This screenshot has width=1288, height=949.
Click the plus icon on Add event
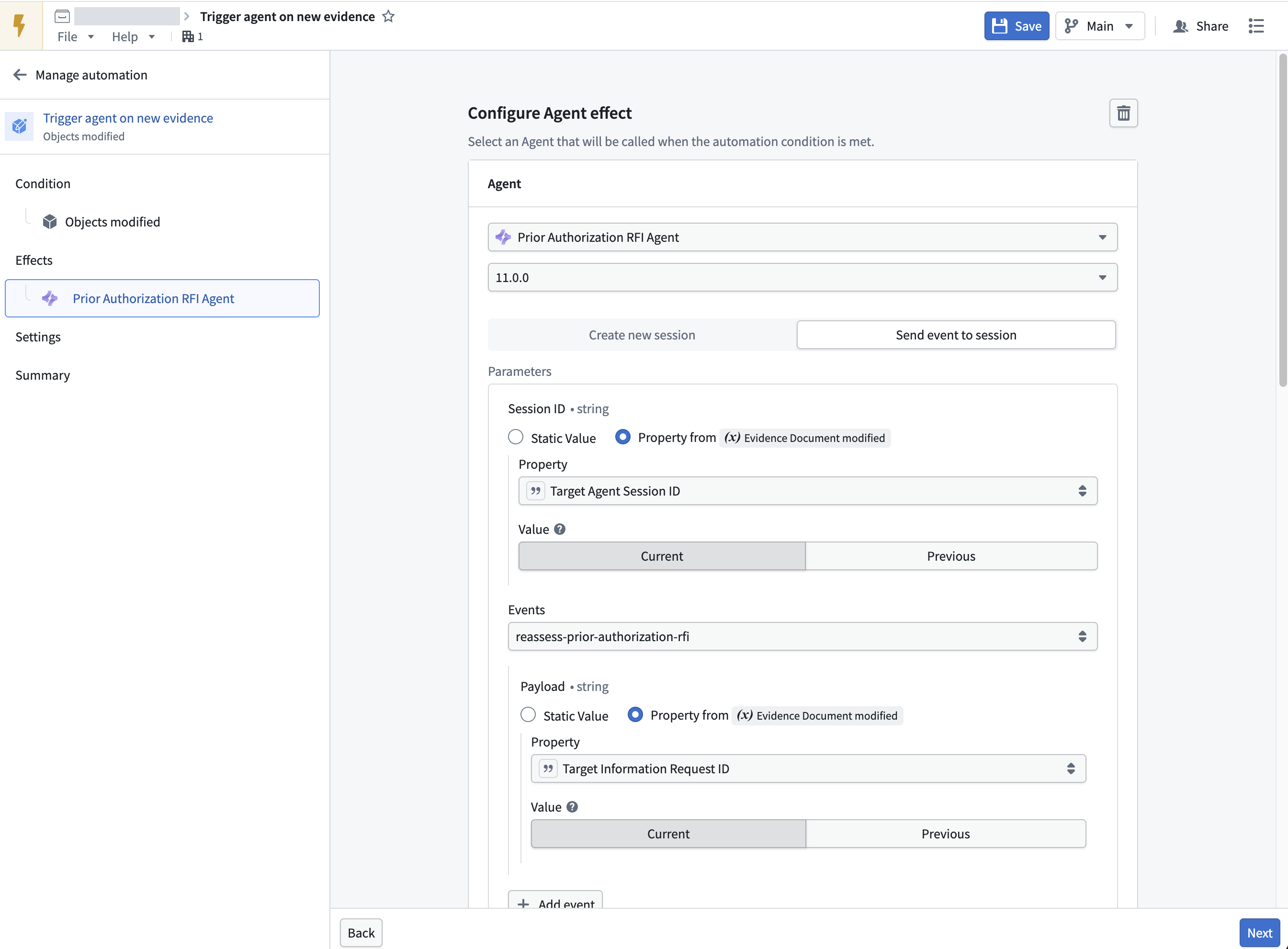point(523,904)
